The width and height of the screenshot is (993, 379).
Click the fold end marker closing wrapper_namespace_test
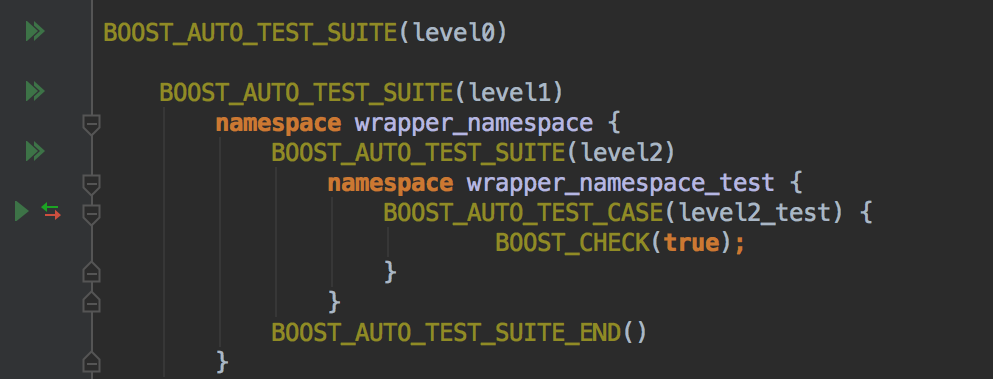click(x=92, y=302)
